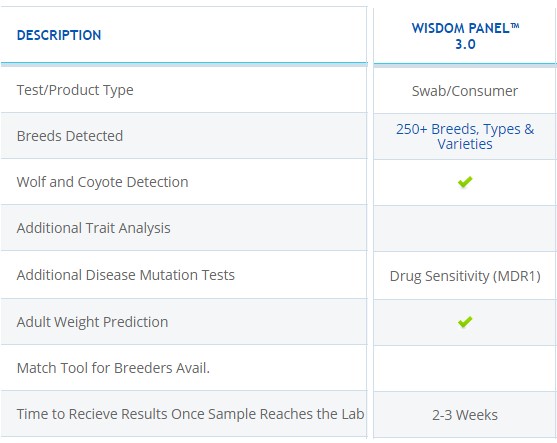
Task: Select the Wolf and Coyote Detection label
Action: (102, 182)
